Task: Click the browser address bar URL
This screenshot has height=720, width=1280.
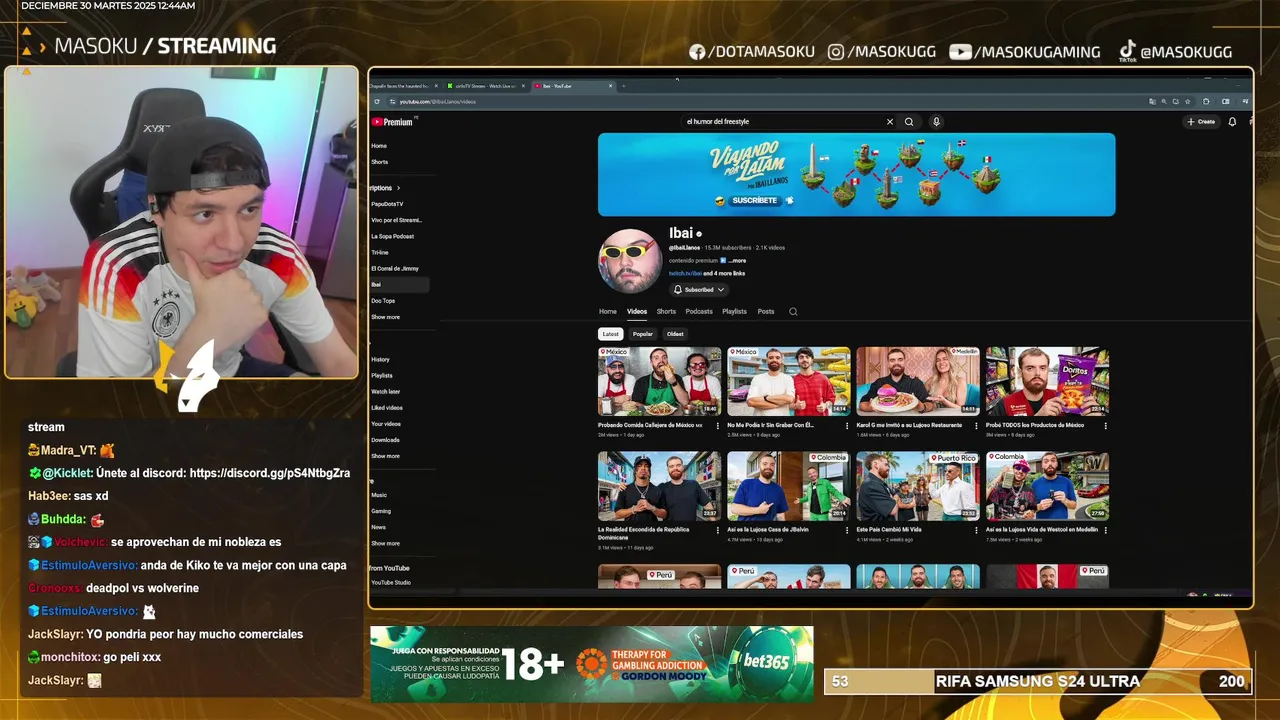Action: (x=438, y=101)
